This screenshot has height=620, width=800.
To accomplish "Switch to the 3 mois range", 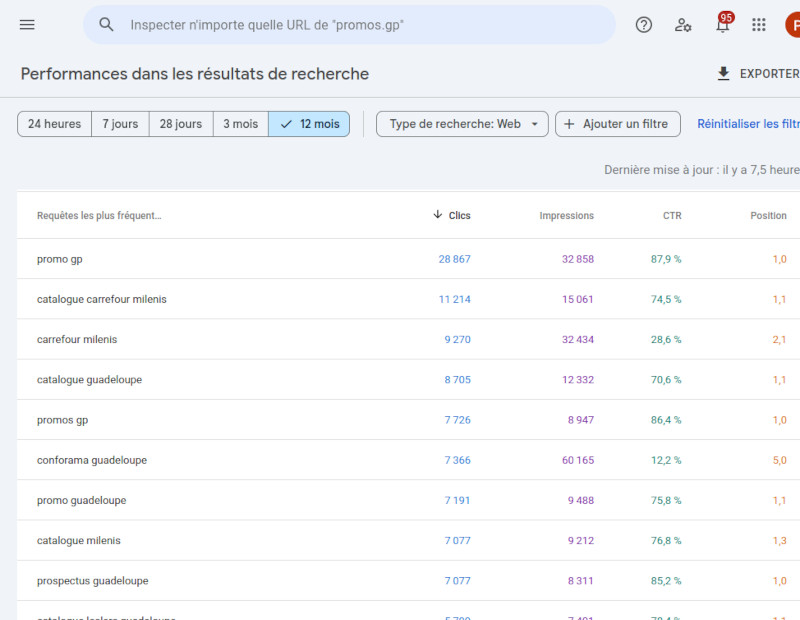I will coord(240,124).
